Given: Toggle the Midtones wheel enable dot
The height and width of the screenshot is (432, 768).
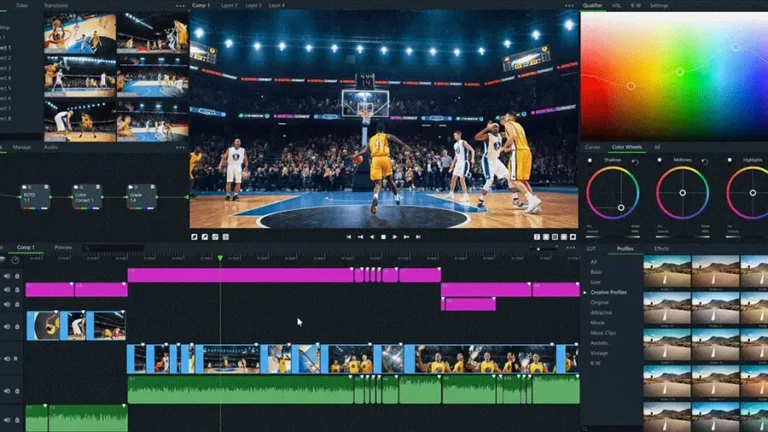Looking at the screenshot, I should click(660, 160).
